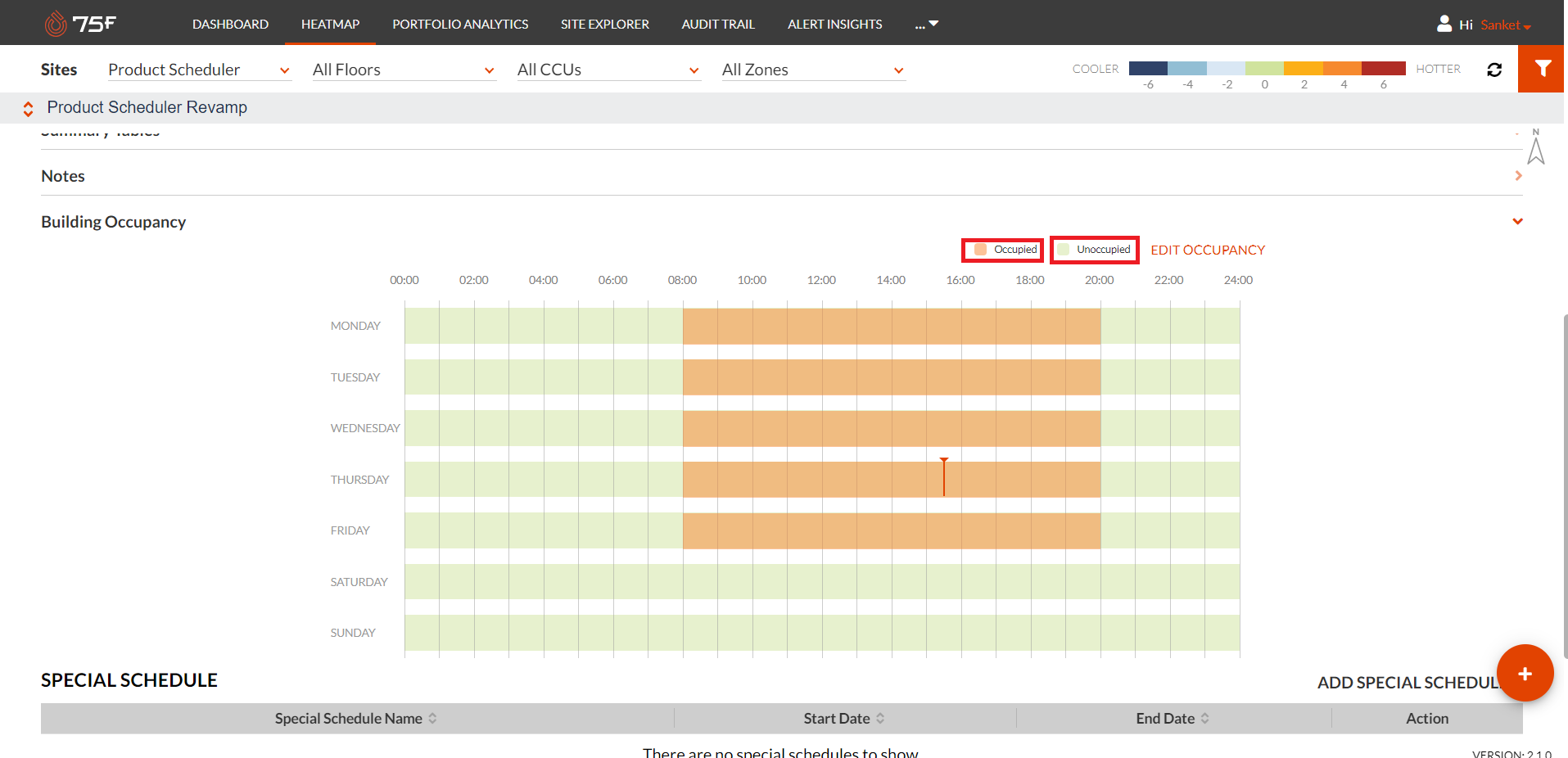The image size is (1568, 758).
Task: Open Portfolio Analytics tab
Action: [x=460, y=24]
